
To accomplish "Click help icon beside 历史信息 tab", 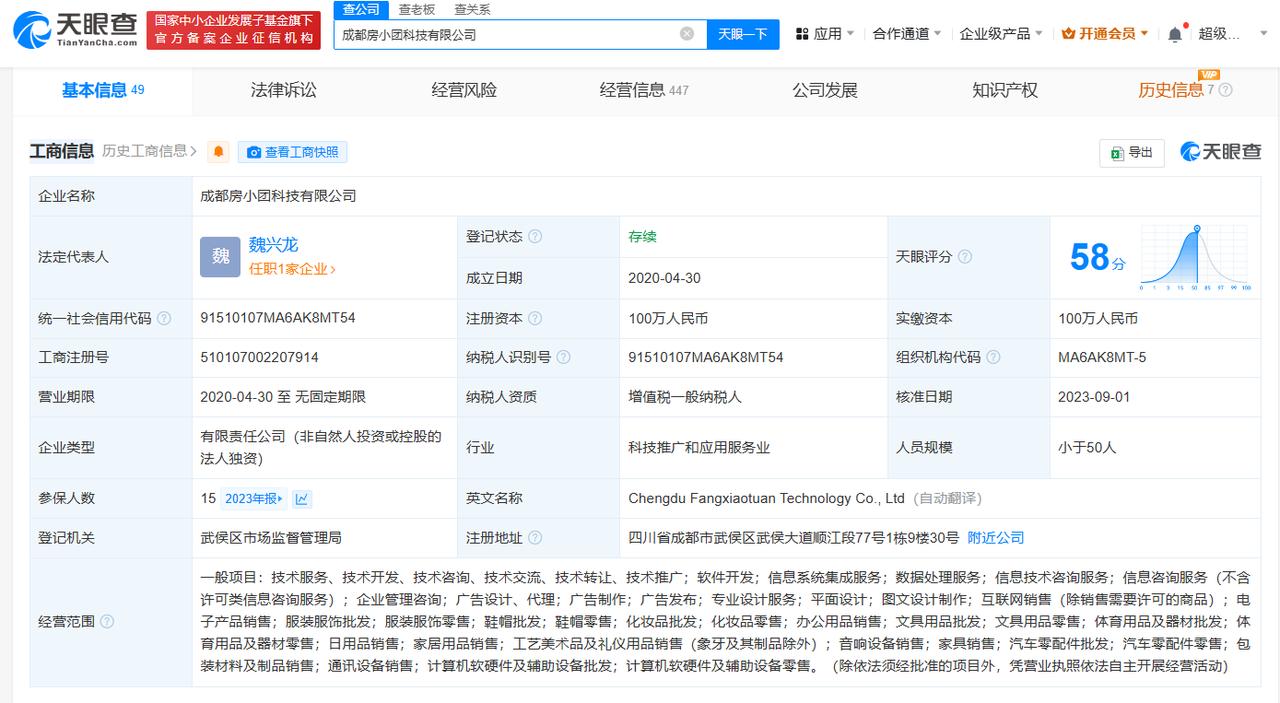I will tap(1226, 90).
